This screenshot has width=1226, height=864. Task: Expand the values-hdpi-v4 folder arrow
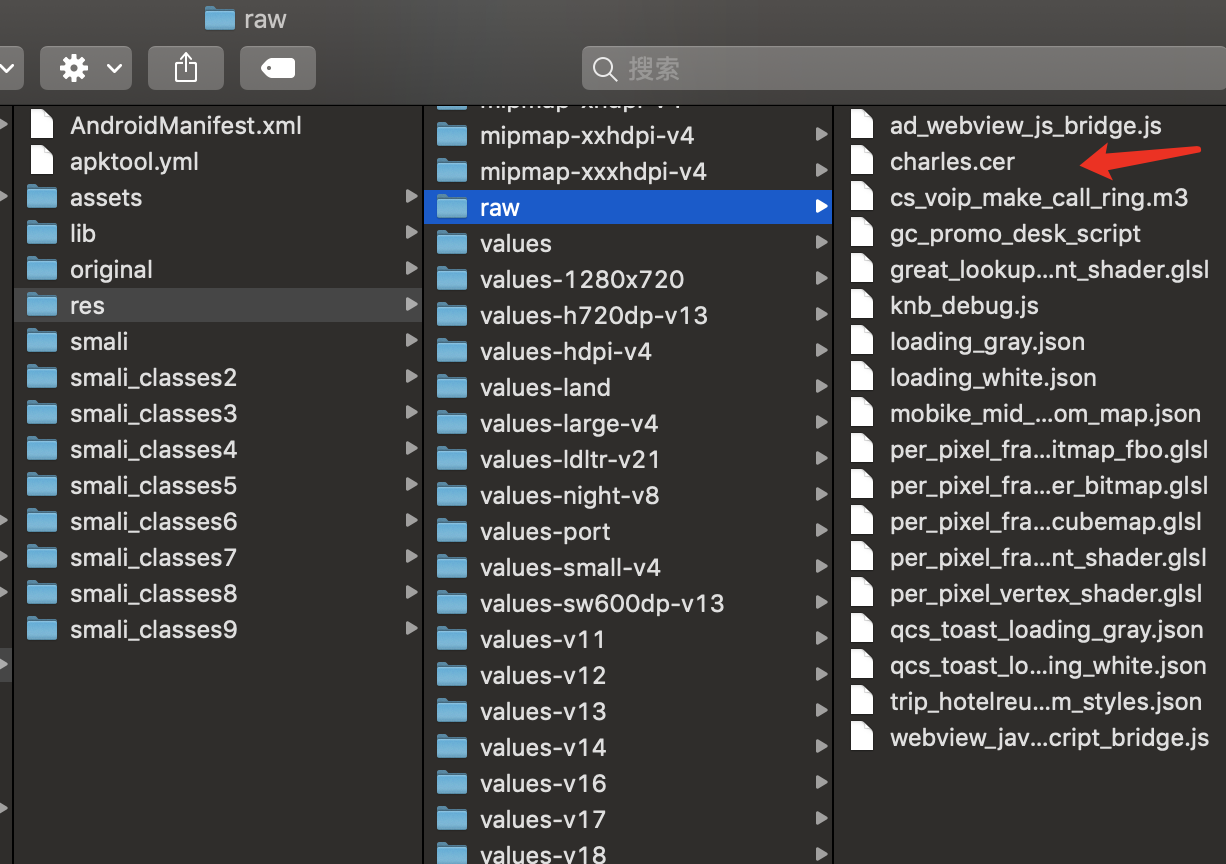click(821, 351)
